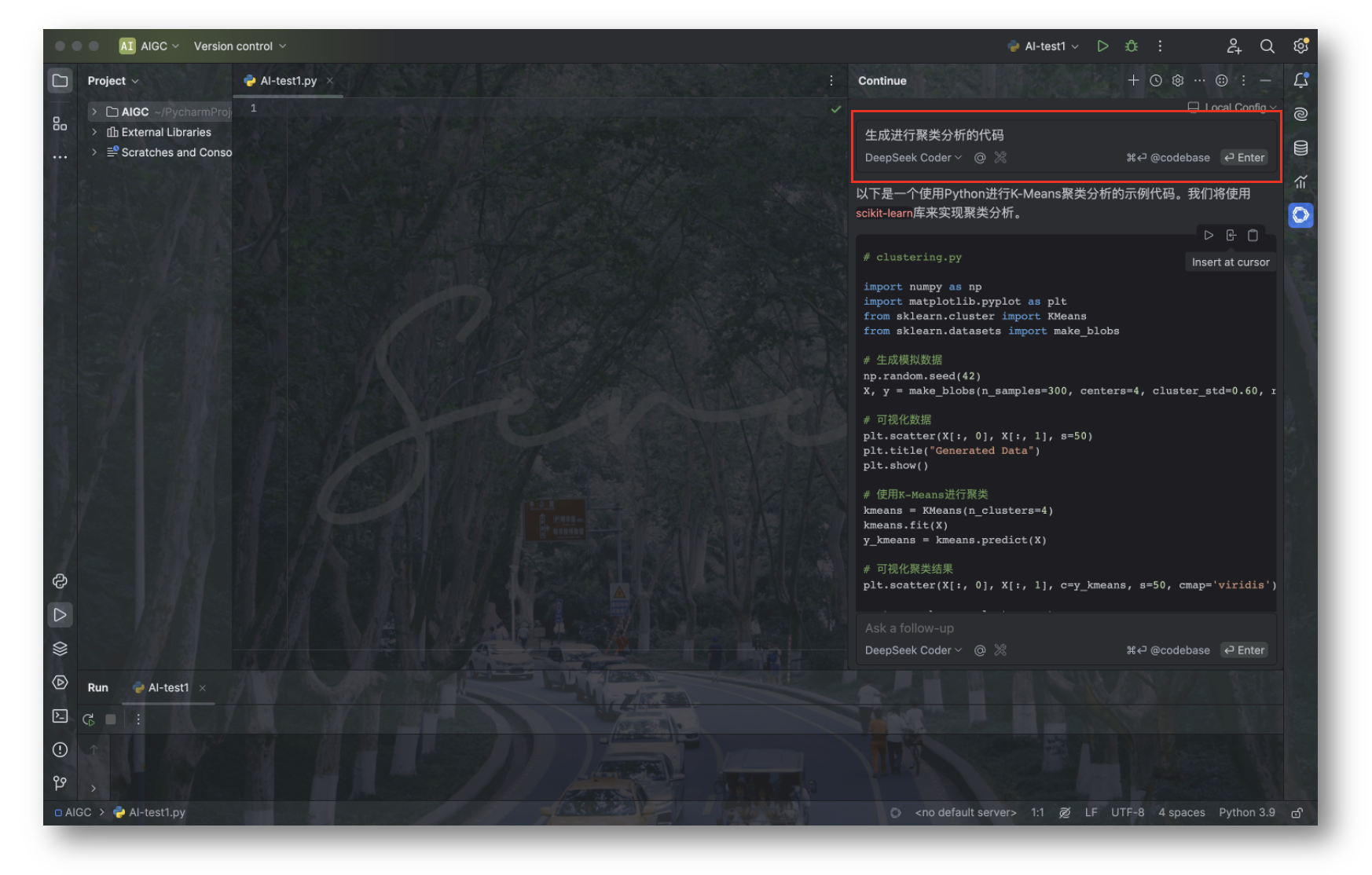Click the @ icon in follow-up box
1372x875 pixels.
(980, 650)
